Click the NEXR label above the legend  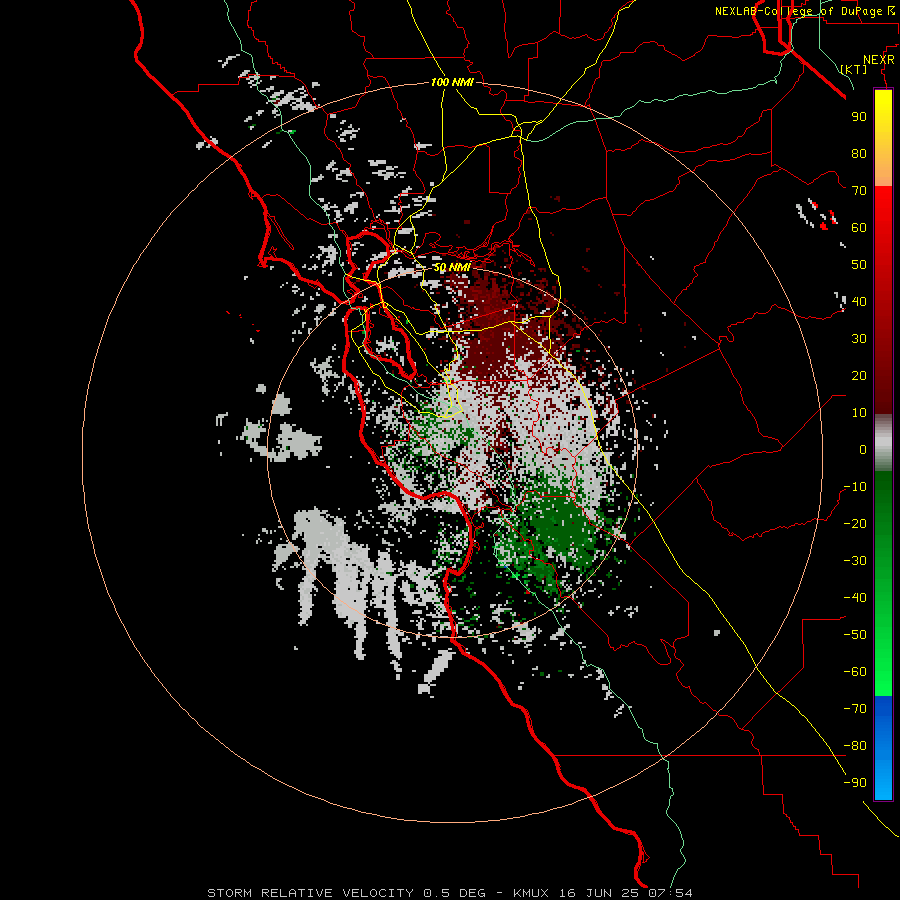[879, 60]
